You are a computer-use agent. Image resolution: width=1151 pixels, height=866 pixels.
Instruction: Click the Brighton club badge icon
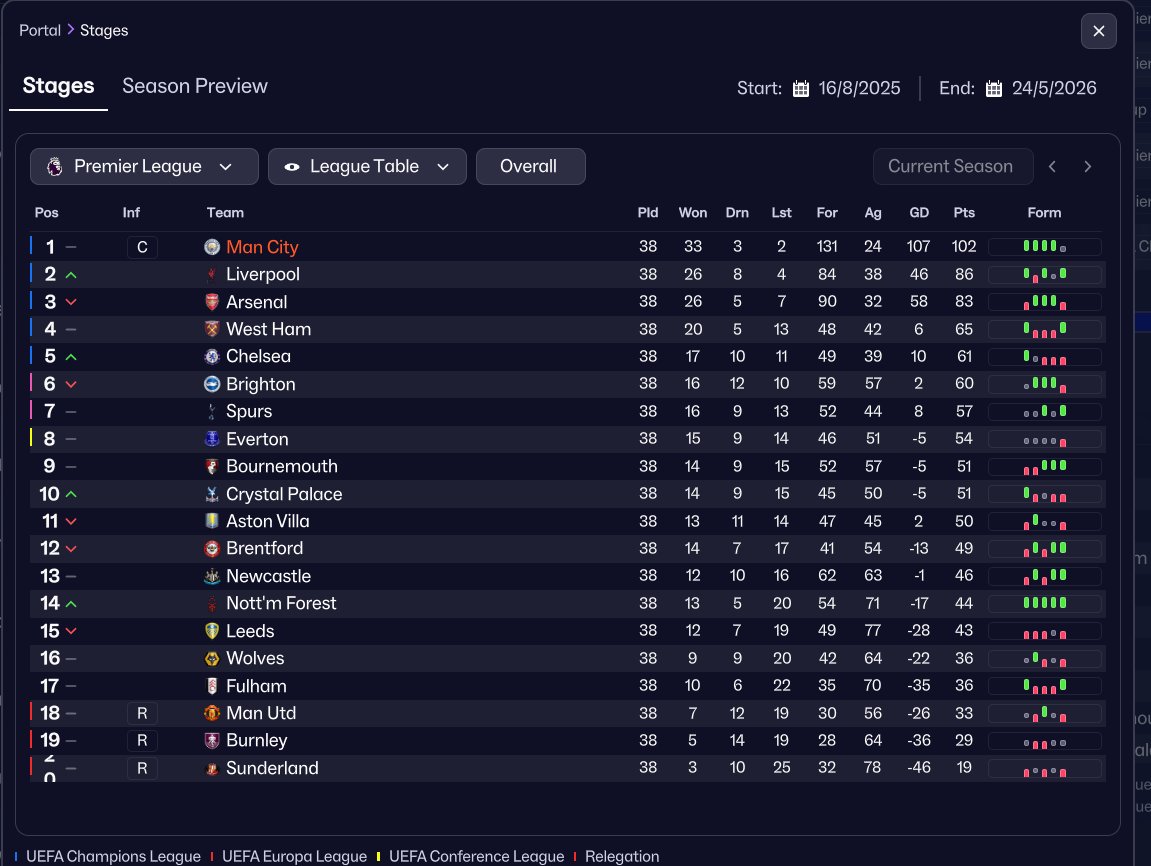click(x=211, y=384)
